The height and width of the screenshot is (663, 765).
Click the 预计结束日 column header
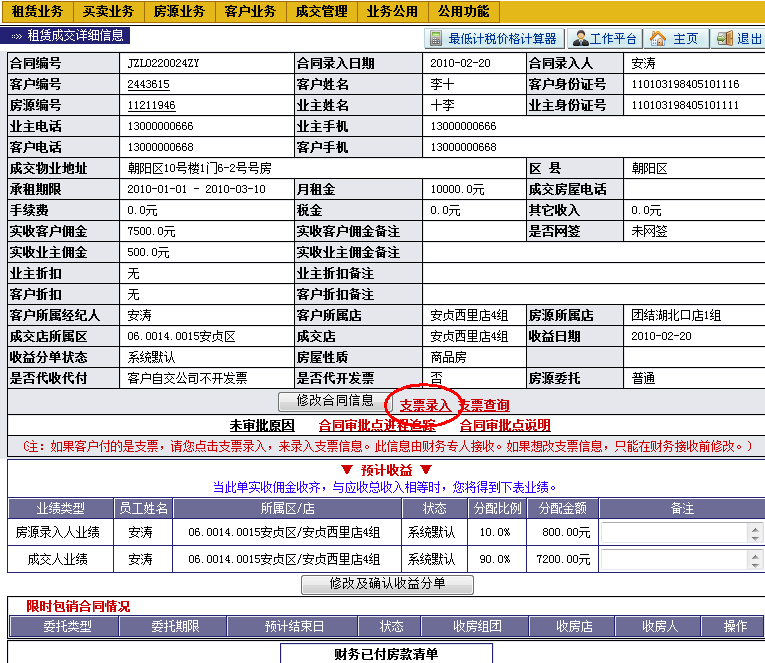(x=294, y=626)
